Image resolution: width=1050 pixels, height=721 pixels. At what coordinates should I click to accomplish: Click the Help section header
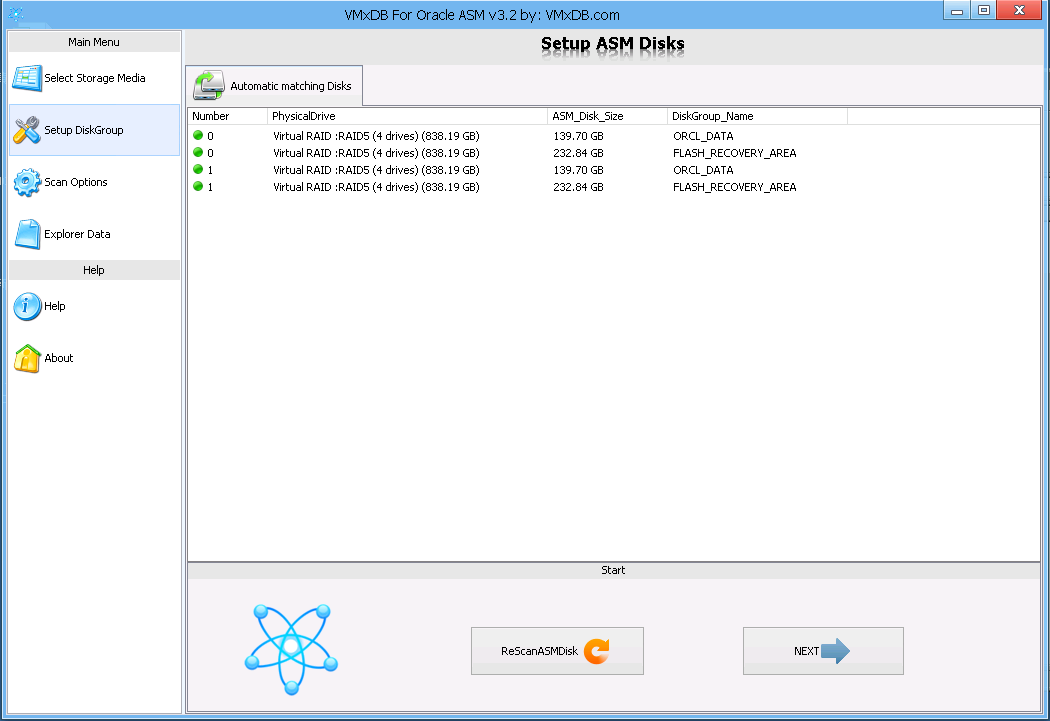(x=94, y=270)
